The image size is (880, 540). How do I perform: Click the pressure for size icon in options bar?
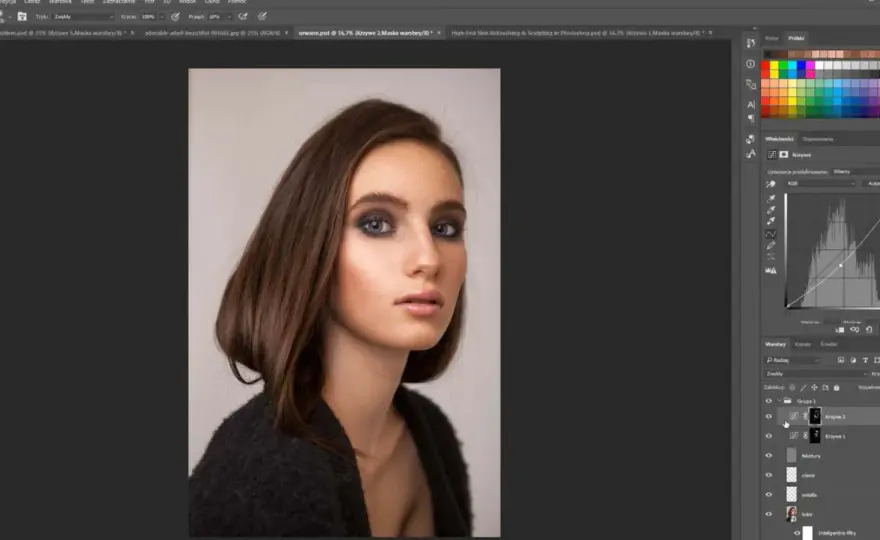[262, 17]
